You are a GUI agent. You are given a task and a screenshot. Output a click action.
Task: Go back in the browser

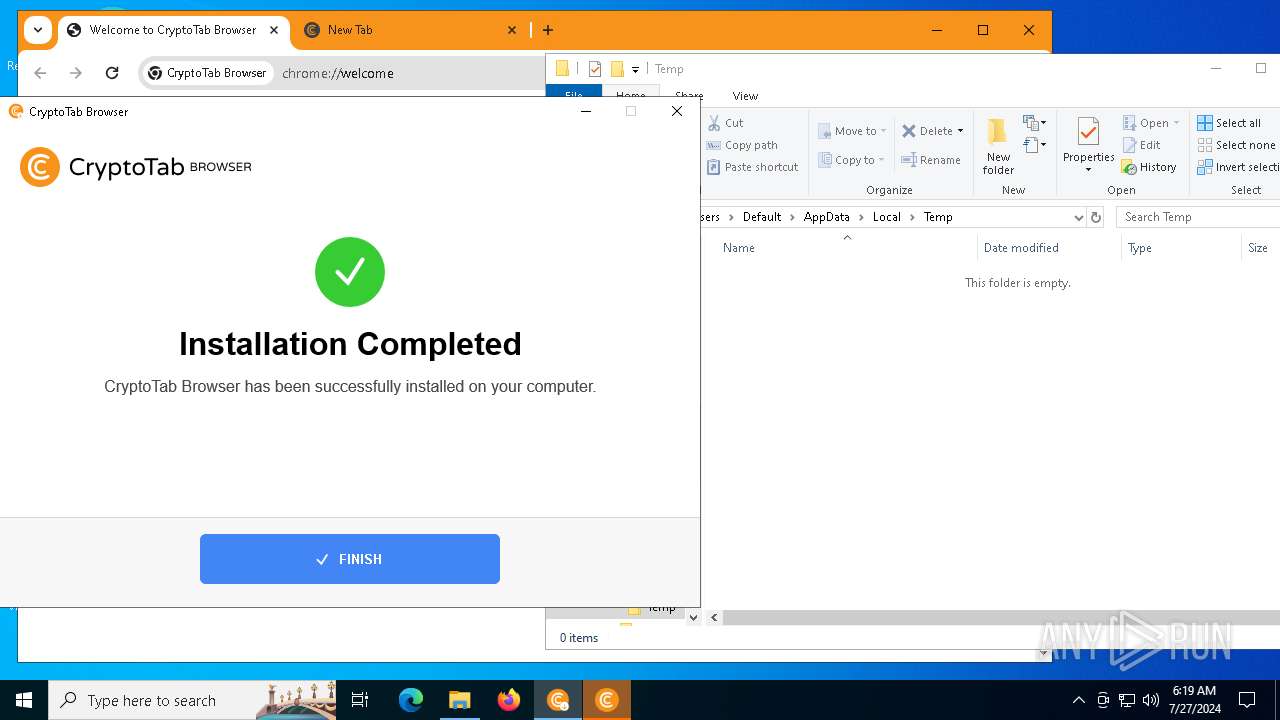pos(40,73)
